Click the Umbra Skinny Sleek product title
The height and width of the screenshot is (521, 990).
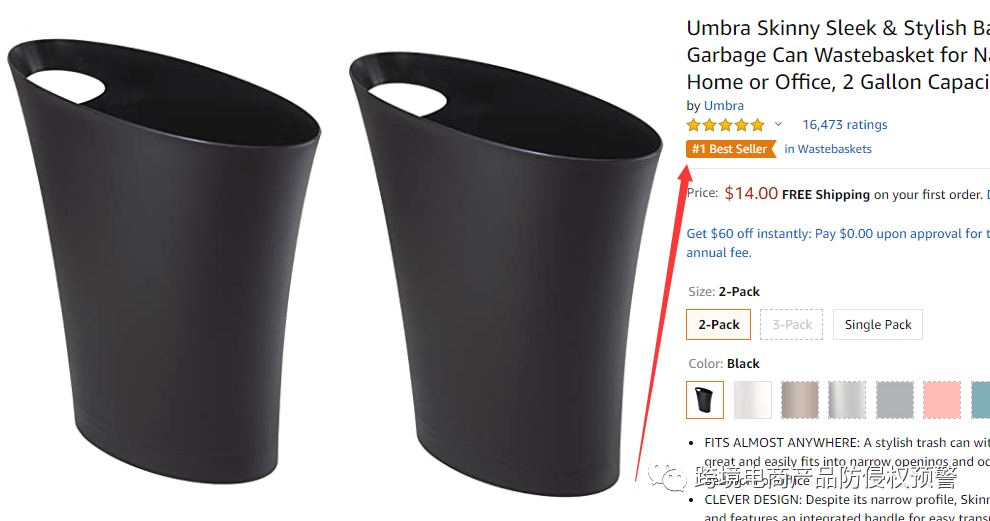pyautogui.click(x=835, y=55)
